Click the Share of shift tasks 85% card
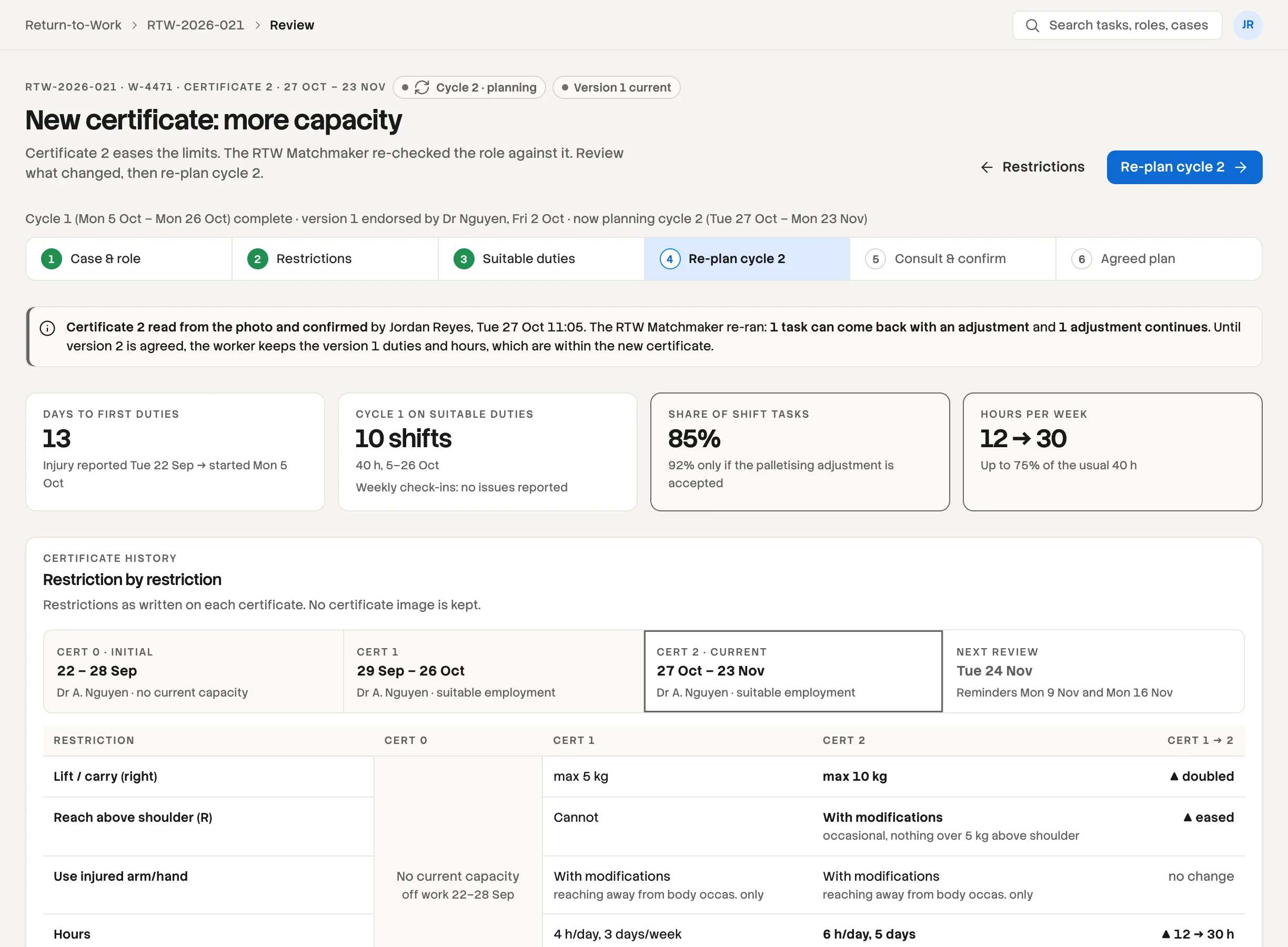 tap(800, 452)
